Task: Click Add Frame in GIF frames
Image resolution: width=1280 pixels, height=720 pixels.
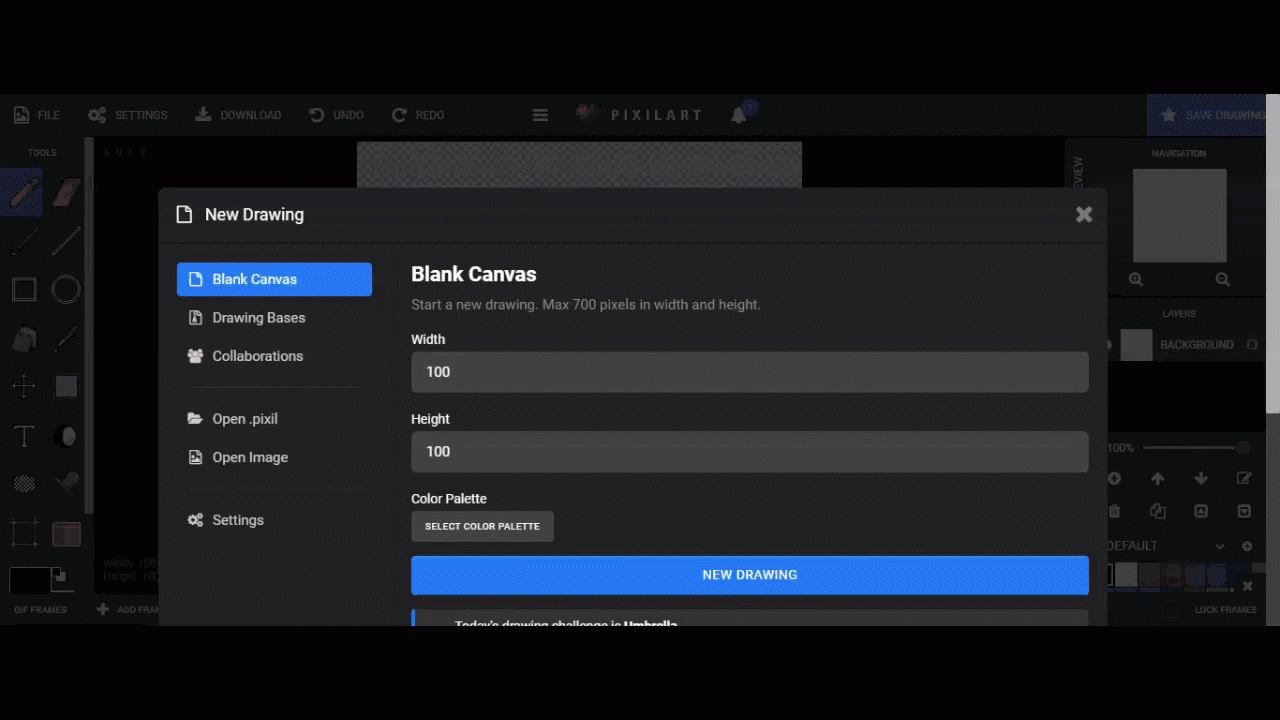Action: coord(128,609)
